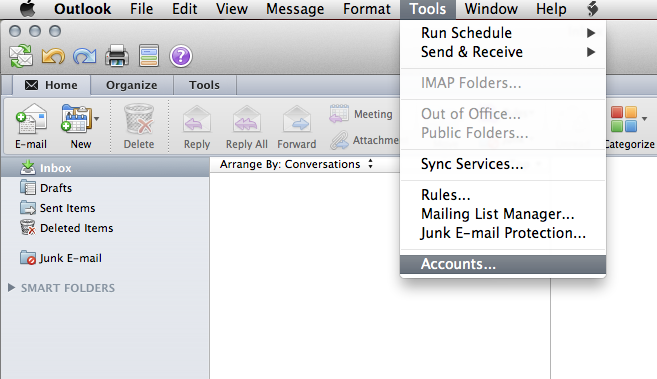Image resolution: width=657 pixels, height=379 pixels.
Task: Open the Categorize dropdown arrow
Action: [x=644, y=119]
